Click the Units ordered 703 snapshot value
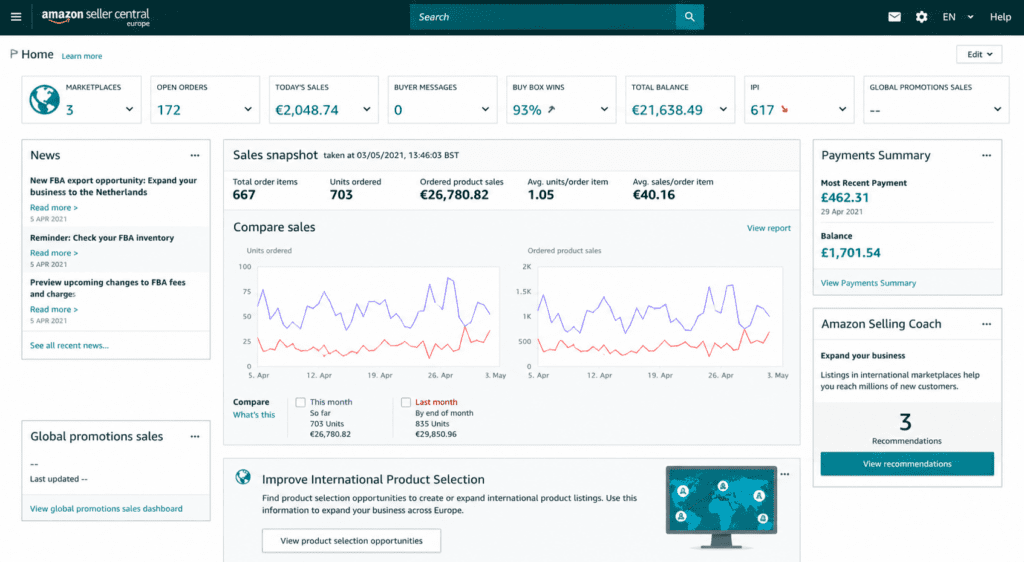This screenshot has height=562, width=1024. (x=341, y=195)
